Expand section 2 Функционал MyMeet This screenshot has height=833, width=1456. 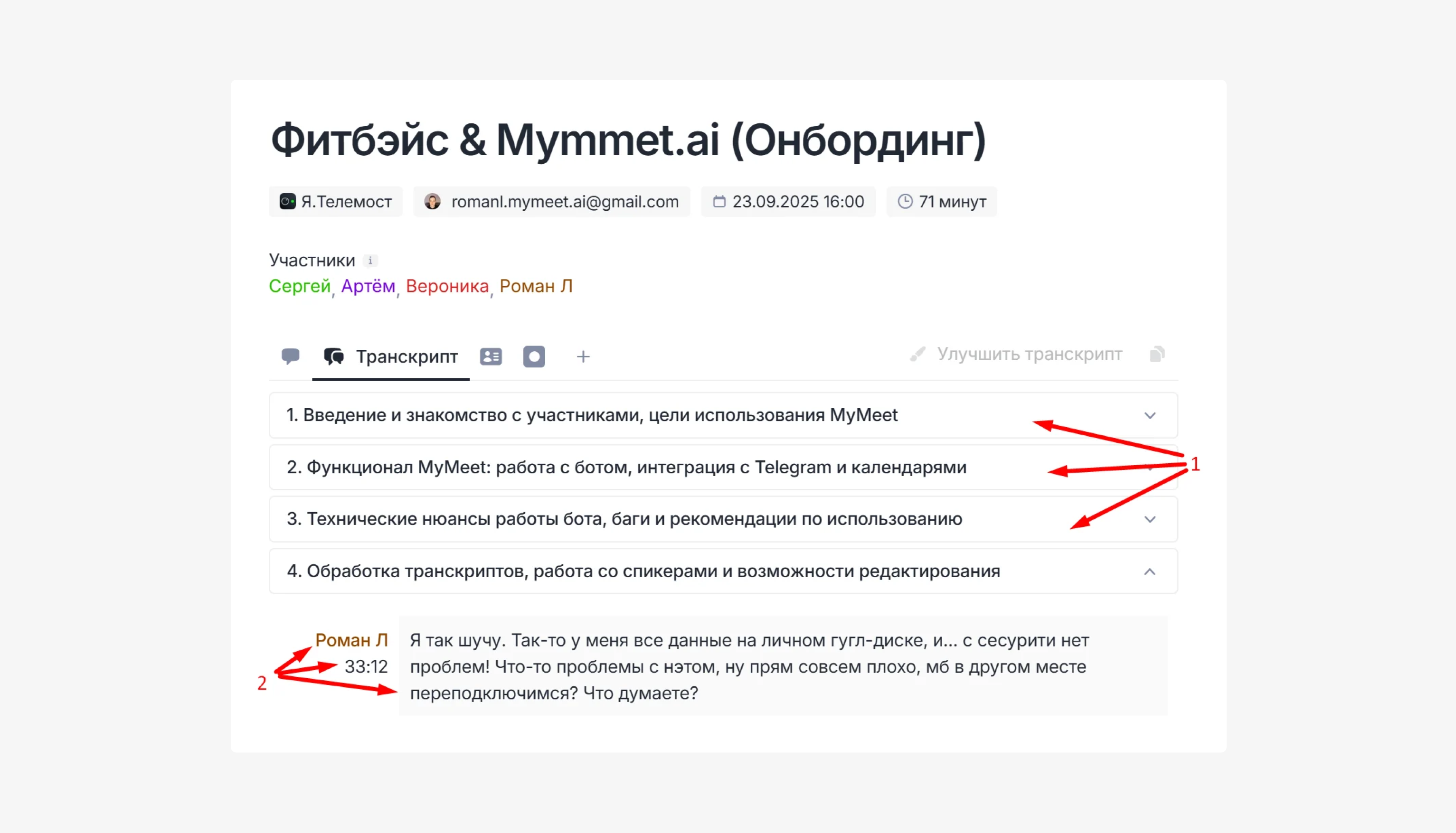[626, 468]
